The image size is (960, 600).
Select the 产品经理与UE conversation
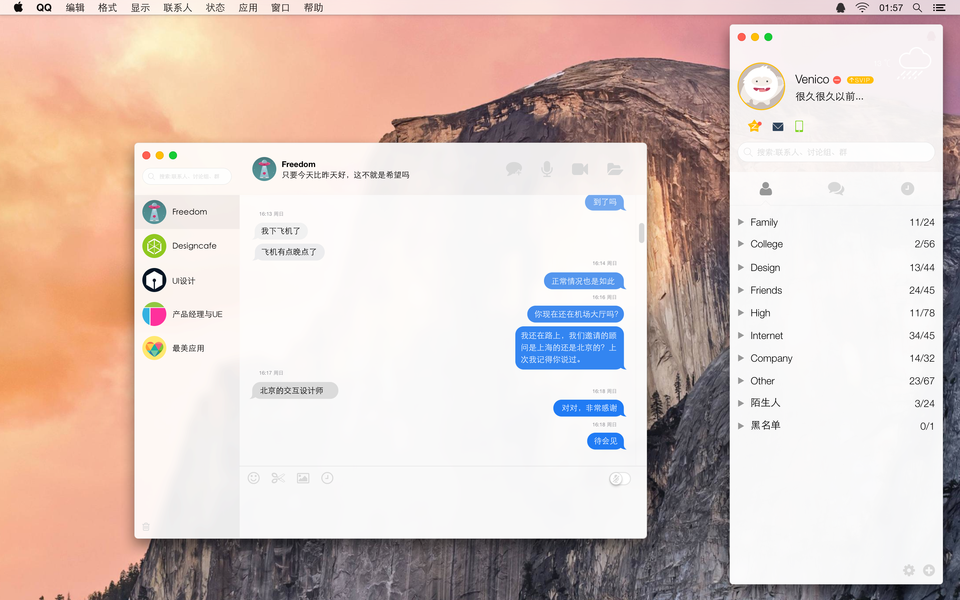pyautogui.click(x=187, y=314)
